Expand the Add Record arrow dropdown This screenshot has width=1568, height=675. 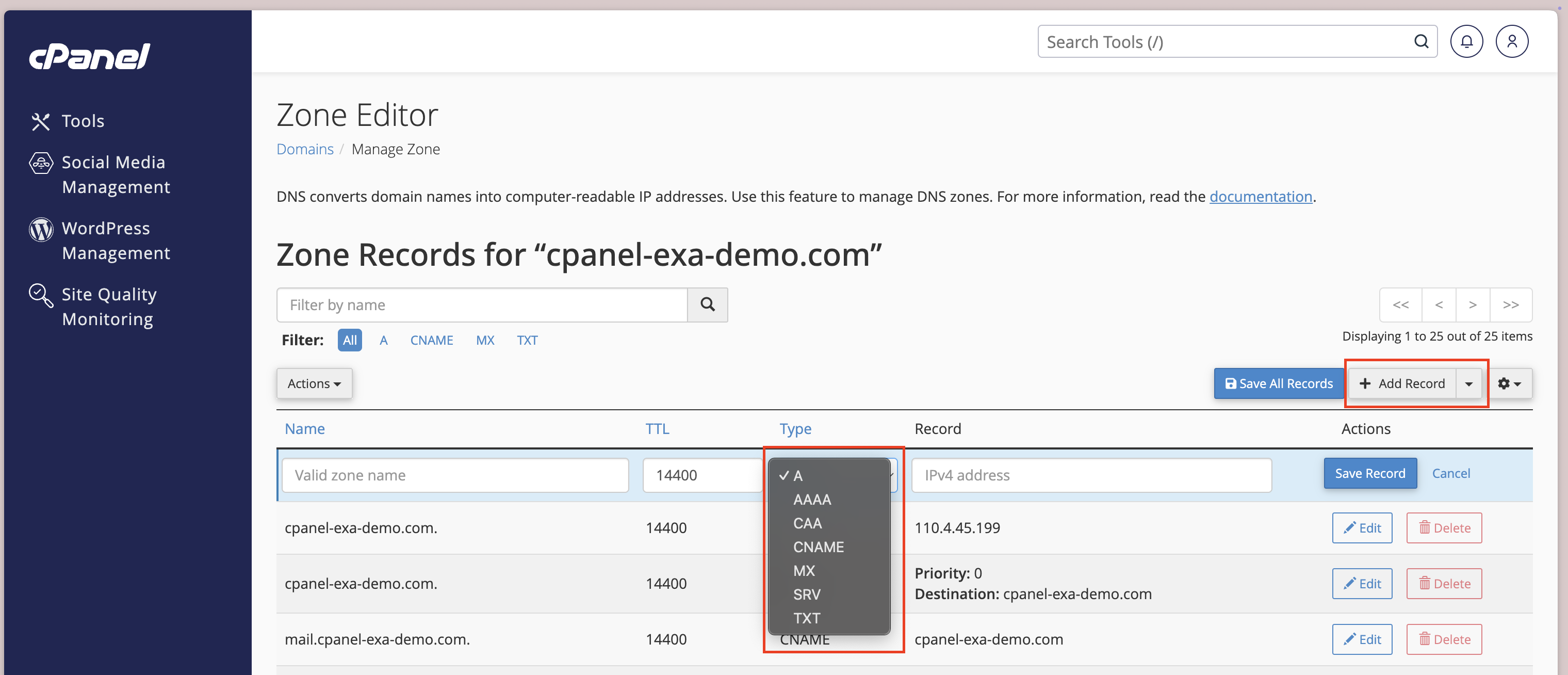click(x=1468, y=383)
